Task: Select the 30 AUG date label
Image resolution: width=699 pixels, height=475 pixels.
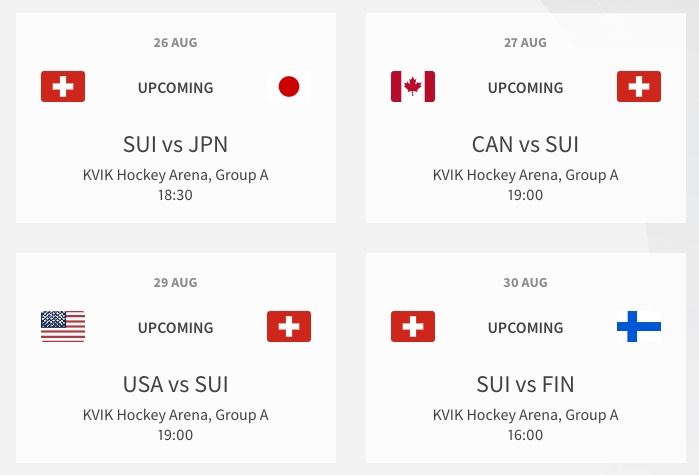Action: point(526,283)
